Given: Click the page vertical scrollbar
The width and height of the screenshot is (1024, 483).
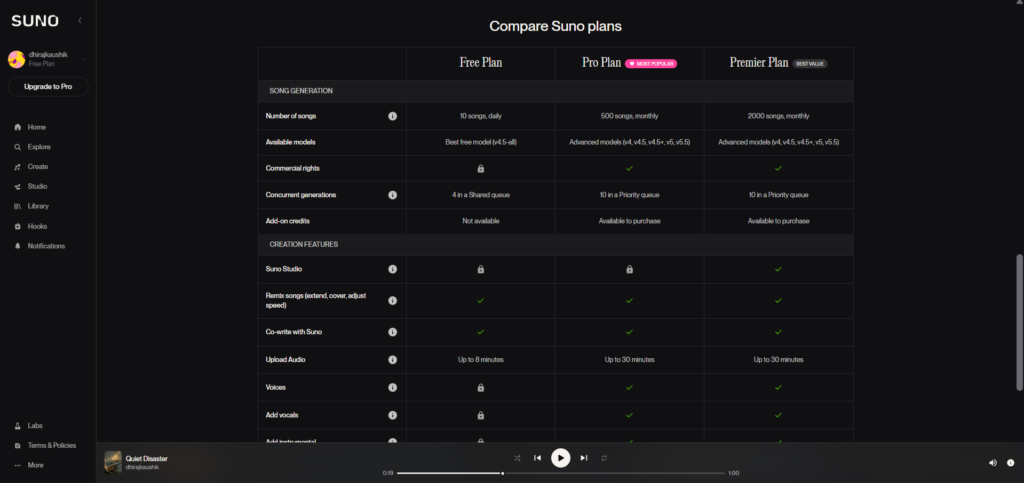Looking at the screenshot, I should [x=1019, y=322].
